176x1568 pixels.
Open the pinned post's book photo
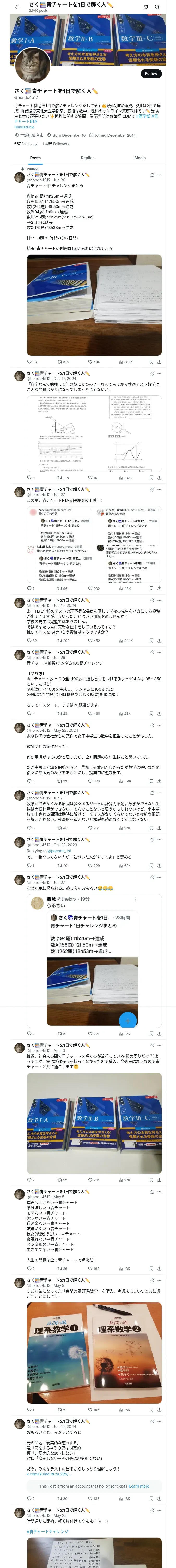94,304
